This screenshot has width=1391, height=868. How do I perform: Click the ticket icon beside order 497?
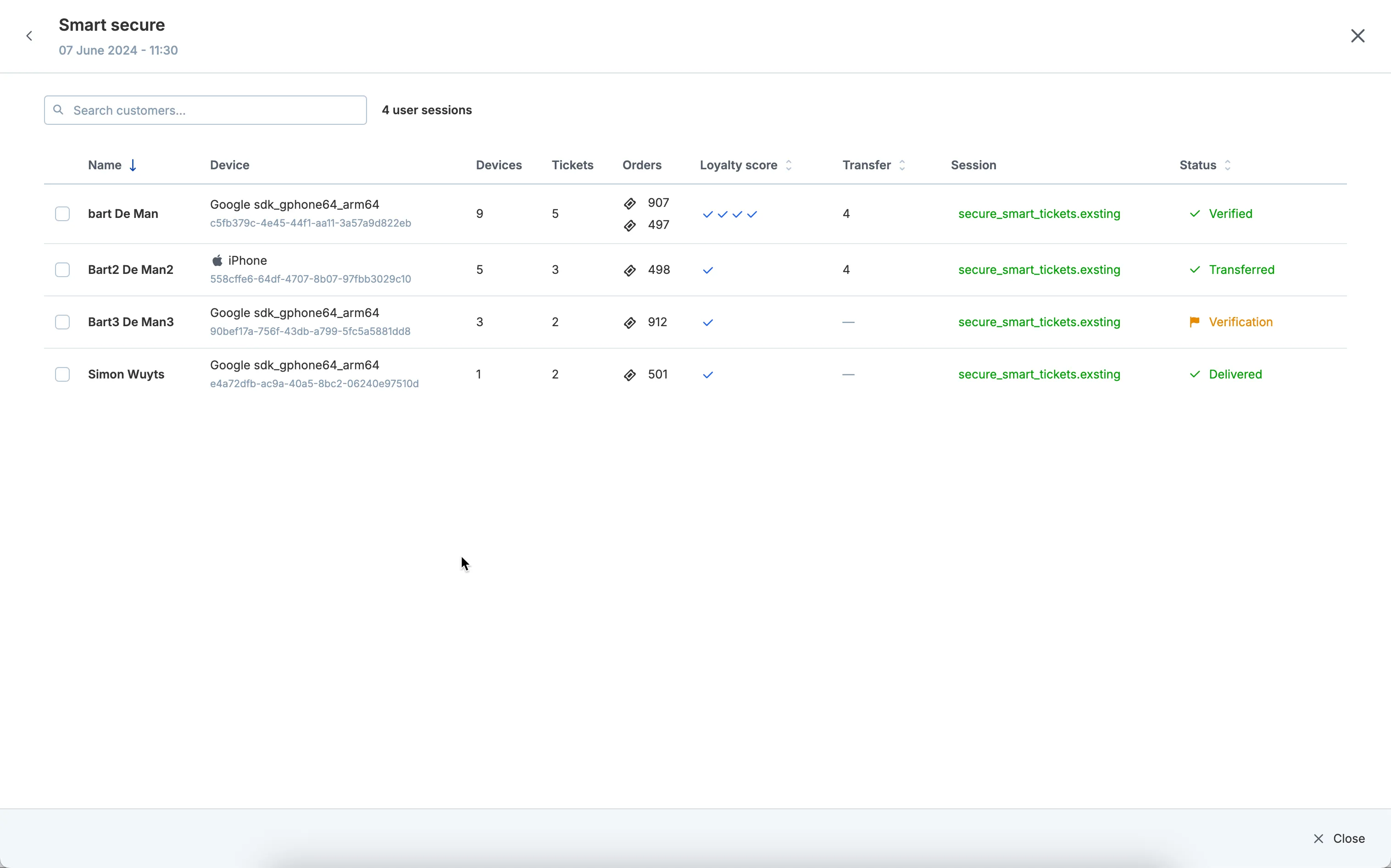point(630,225)
